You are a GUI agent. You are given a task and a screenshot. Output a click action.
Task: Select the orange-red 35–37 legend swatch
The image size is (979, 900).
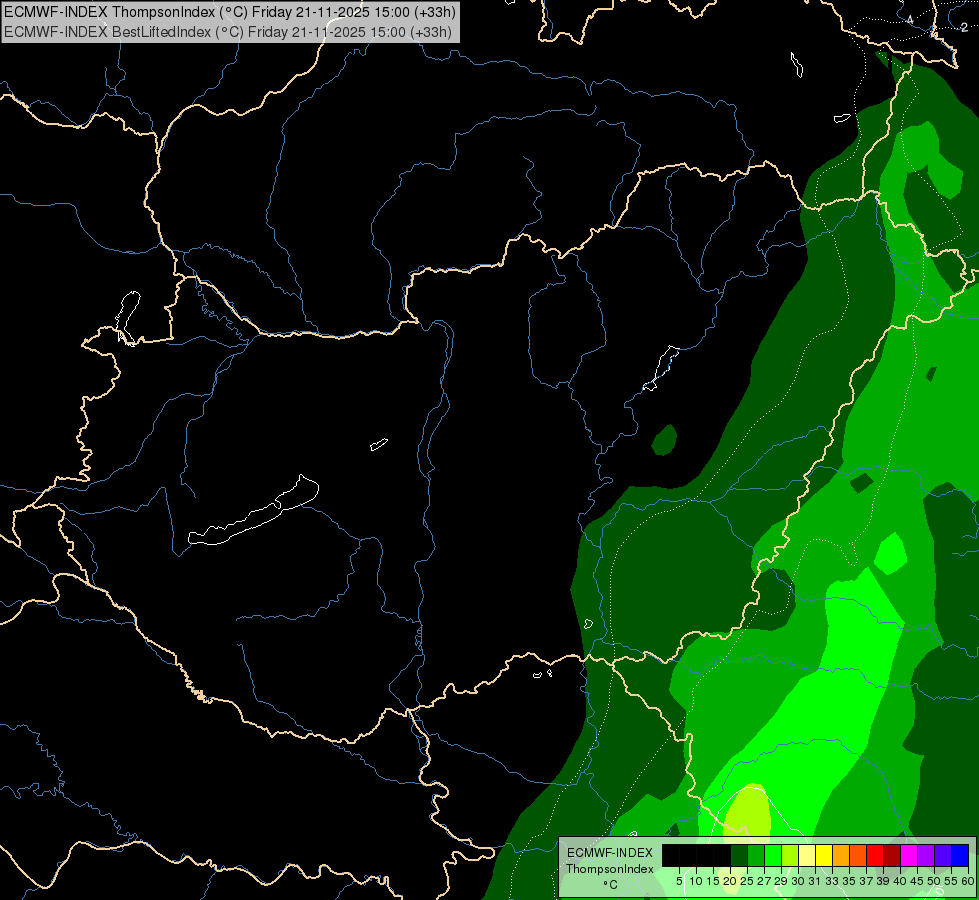[x=857, y=855]
